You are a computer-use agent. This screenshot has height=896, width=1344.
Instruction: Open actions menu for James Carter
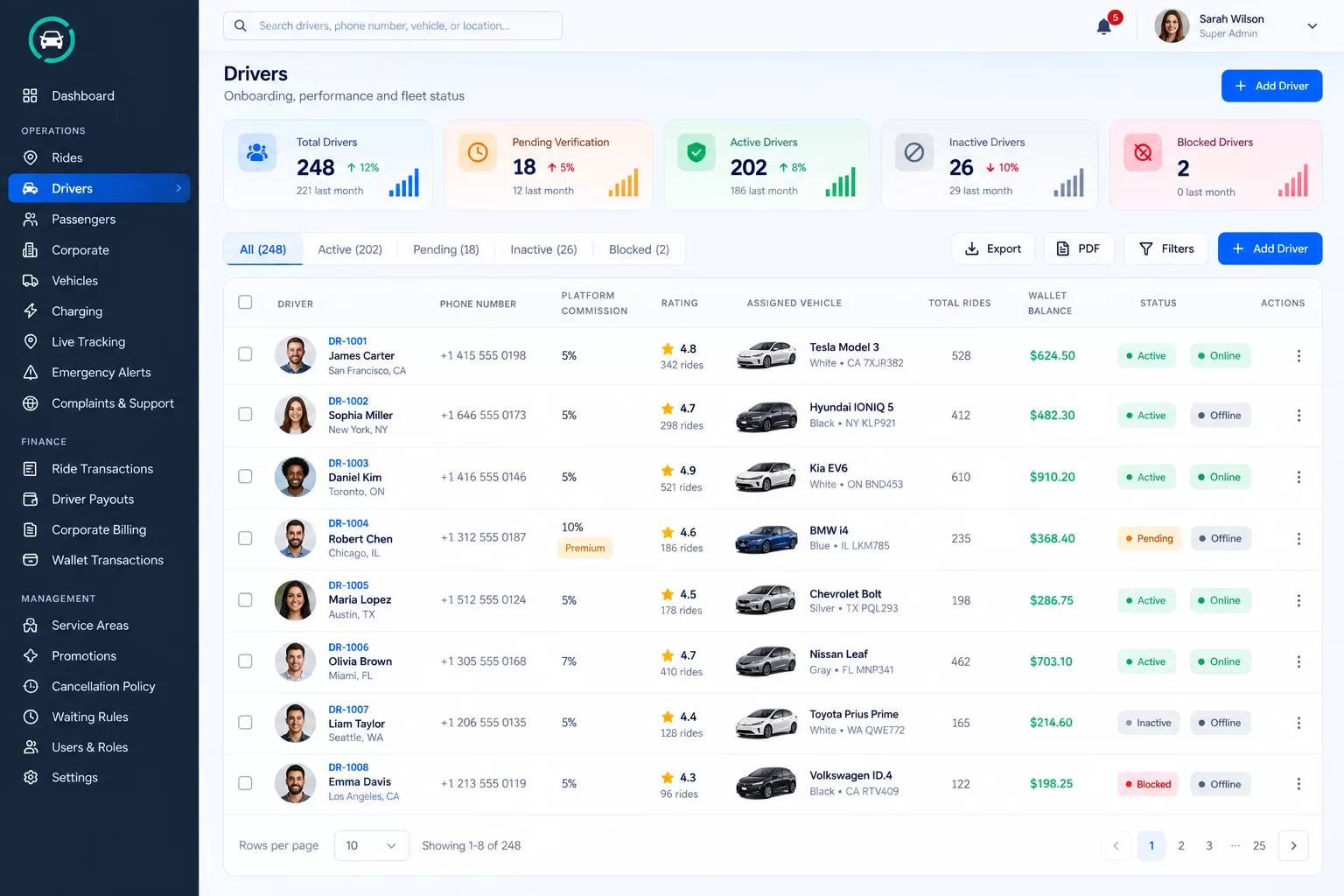coord(1298,355)
